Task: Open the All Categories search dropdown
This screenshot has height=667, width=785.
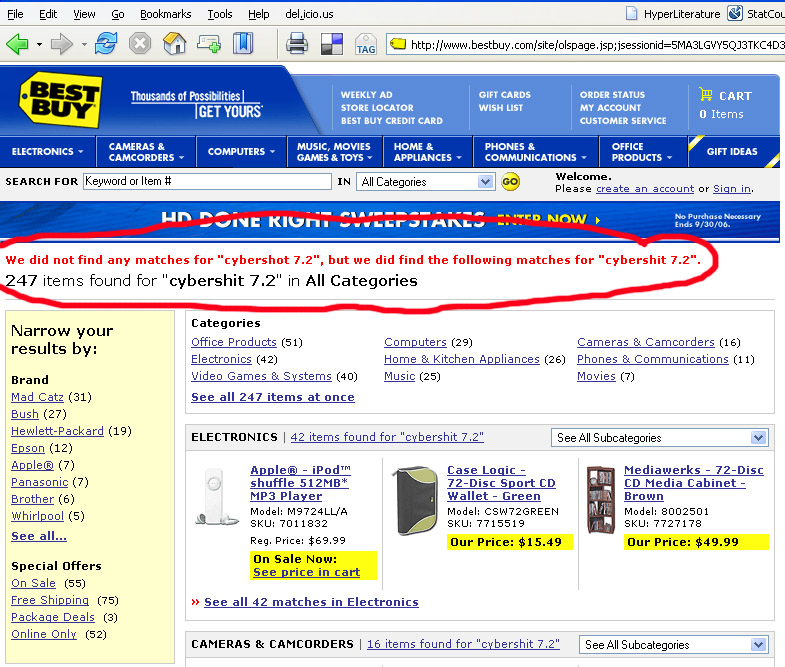Action: pyautogui.click(x=426, y=181)
